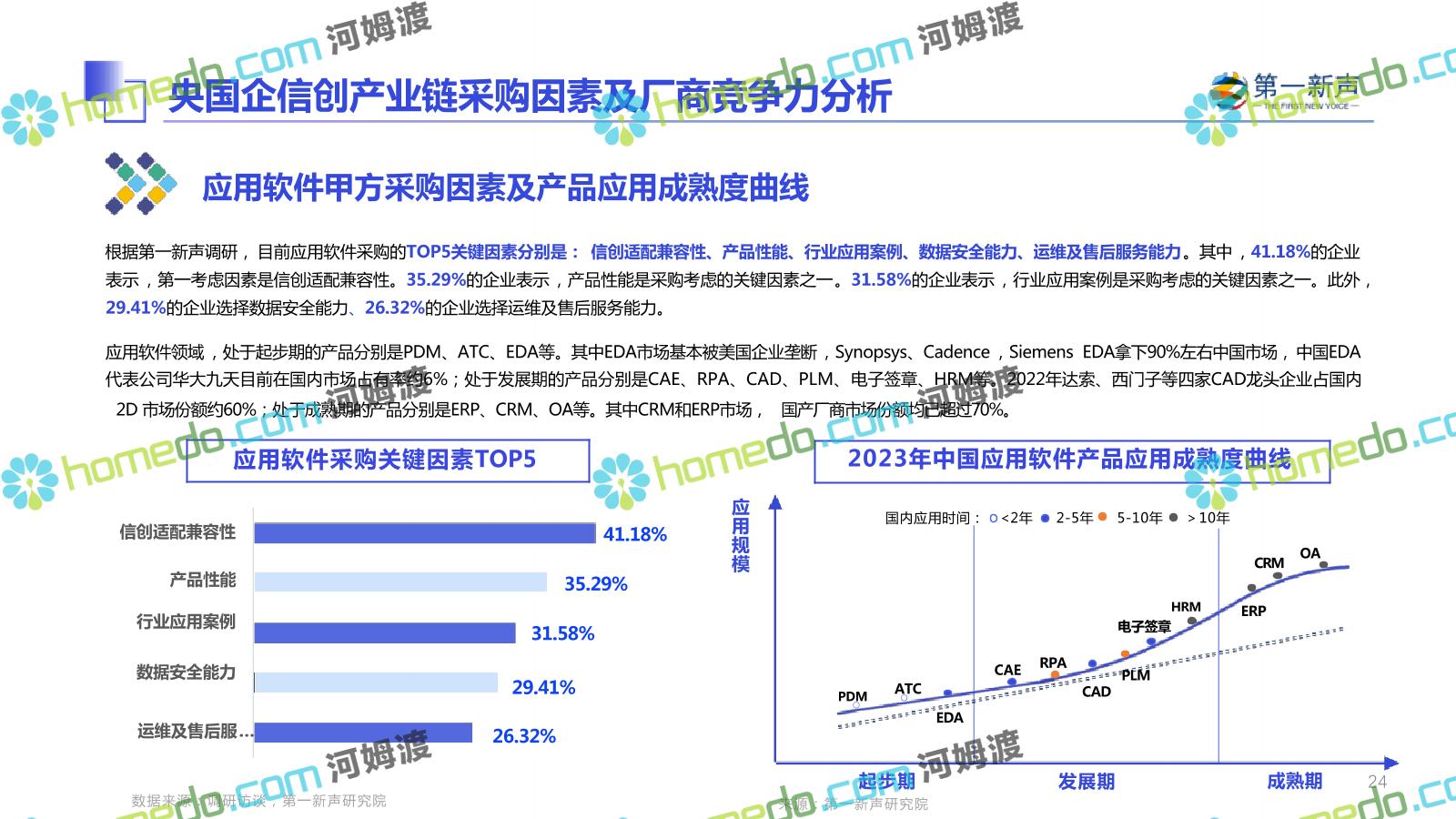This screenshot has width=1456, height=819.
Task: Click the 信创适配兼容性 bar in the chart
Action: [x=424, y=533]
